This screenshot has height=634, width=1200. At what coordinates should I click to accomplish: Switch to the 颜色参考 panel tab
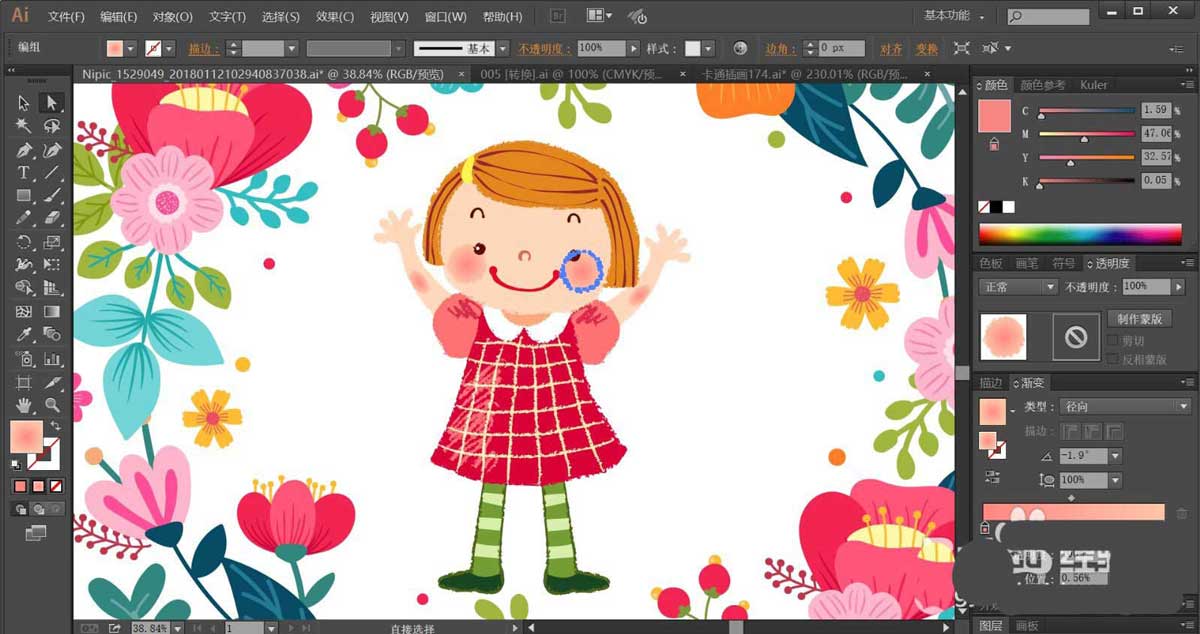tap(1042, 86)
